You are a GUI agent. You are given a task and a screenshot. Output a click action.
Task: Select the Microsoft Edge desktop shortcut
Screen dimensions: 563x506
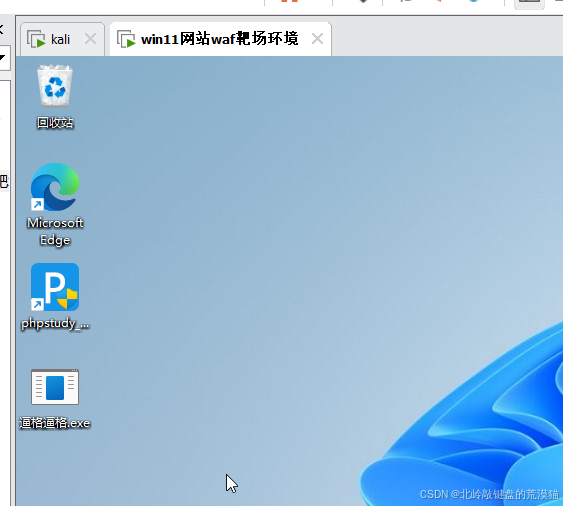[x=55, y=187]
